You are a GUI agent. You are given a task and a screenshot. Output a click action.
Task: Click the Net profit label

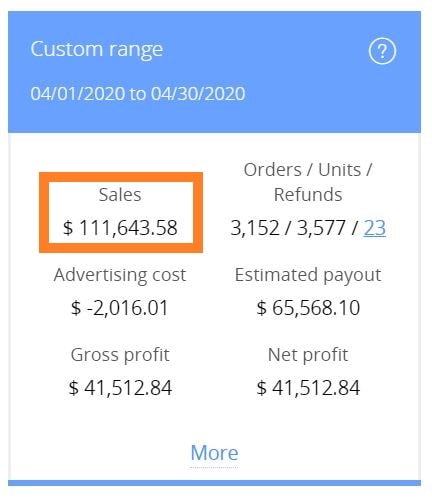(308, 355)
